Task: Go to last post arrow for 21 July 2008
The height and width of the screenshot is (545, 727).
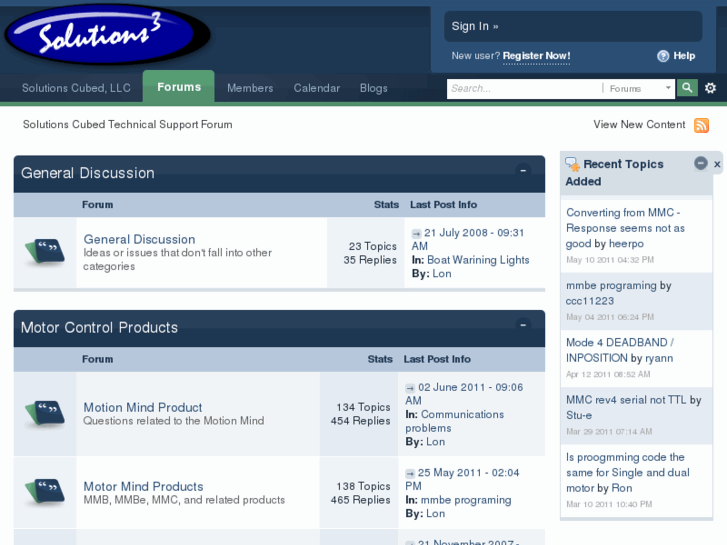Action: (x=416, y=233)
